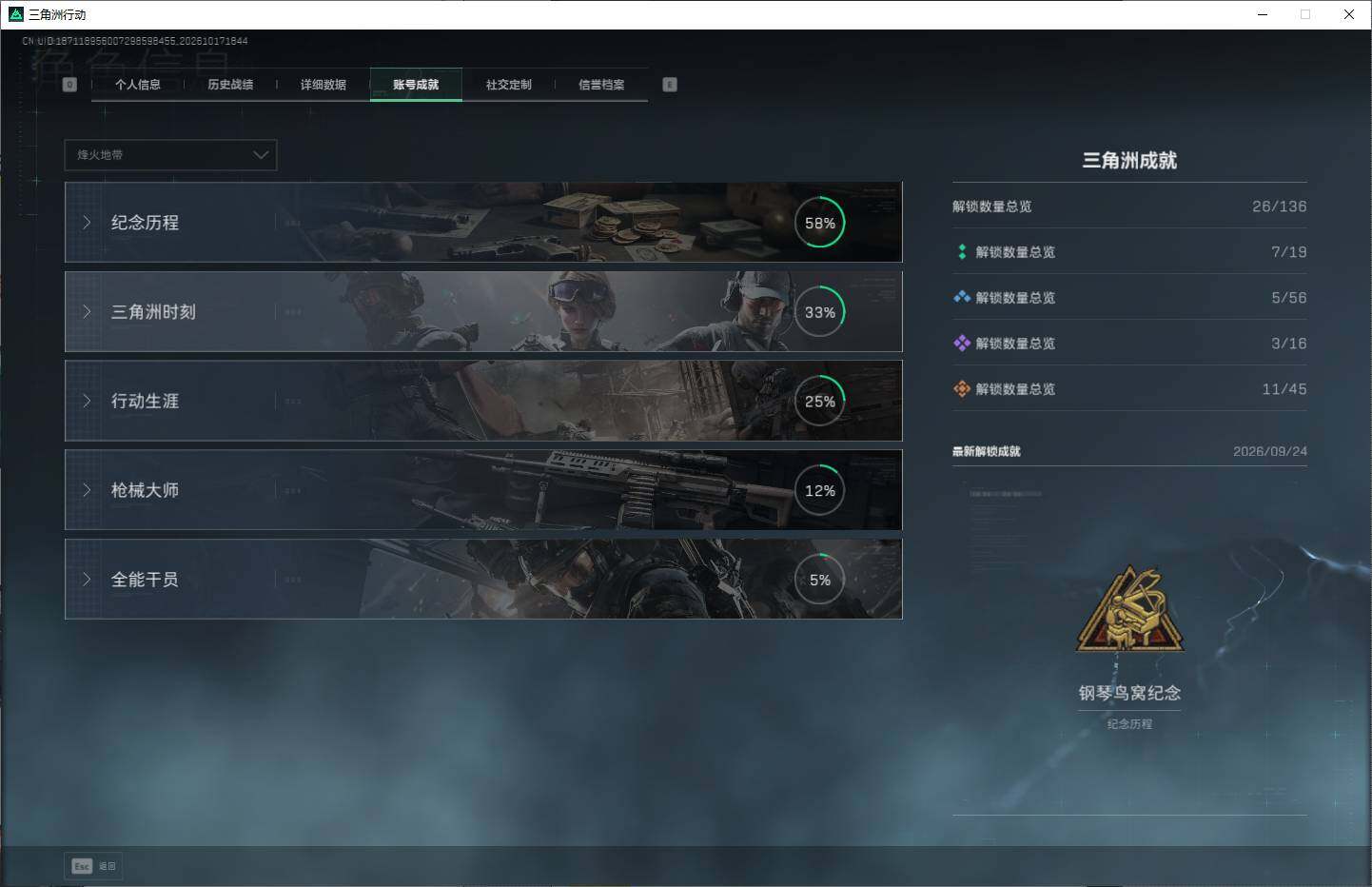The height and width of the screenshot is (887, 1372).
Task: Open the 个人信息 tab
Action: pyautogui.click(x=138, y=85)
